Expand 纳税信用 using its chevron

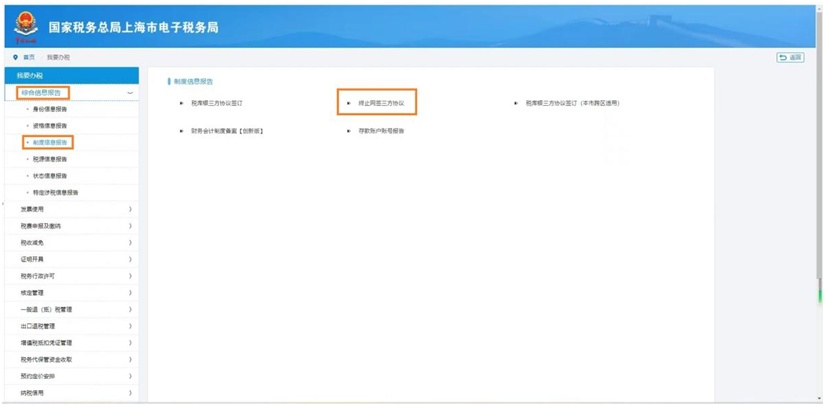pyautogui.click(x=130, y=393)
